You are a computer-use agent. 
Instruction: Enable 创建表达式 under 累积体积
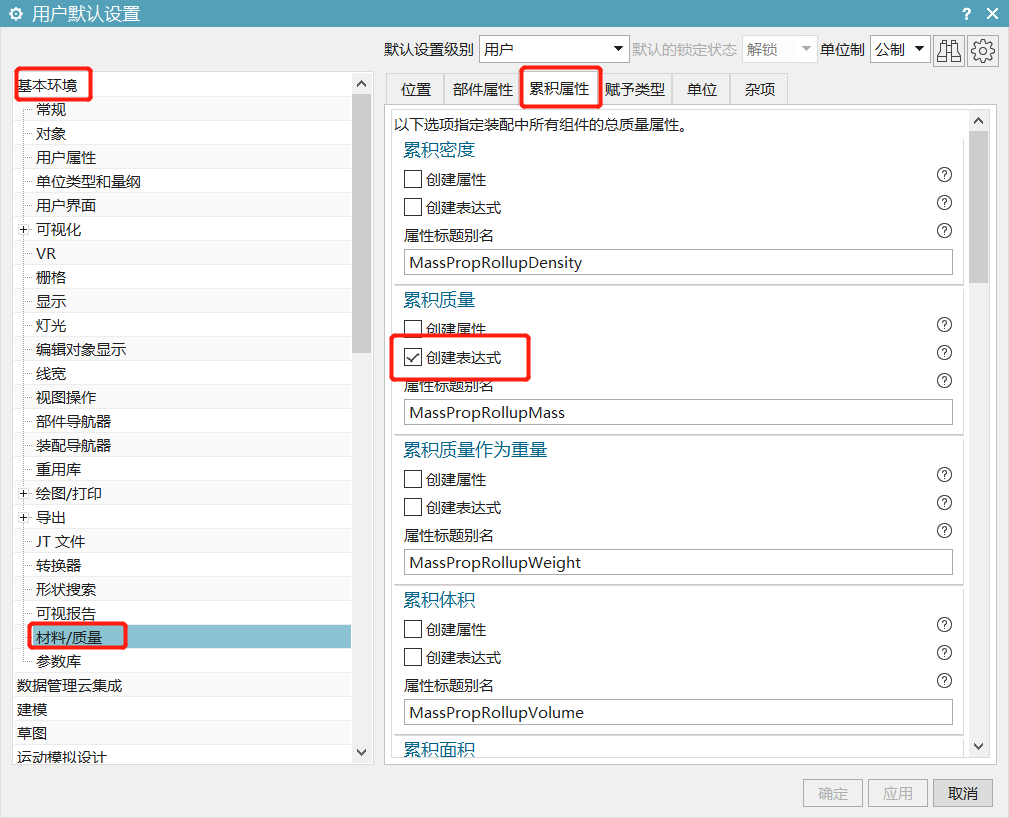412,657
